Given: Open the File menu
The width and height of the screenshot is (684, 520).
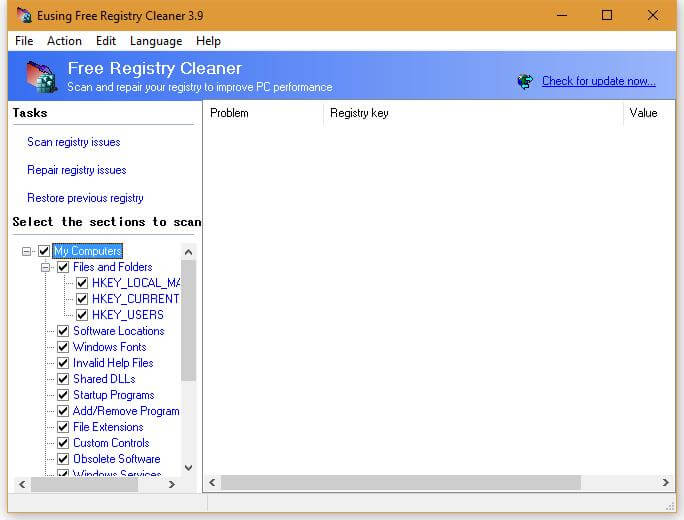Looking at the screenshot, I should pos(24,41).
